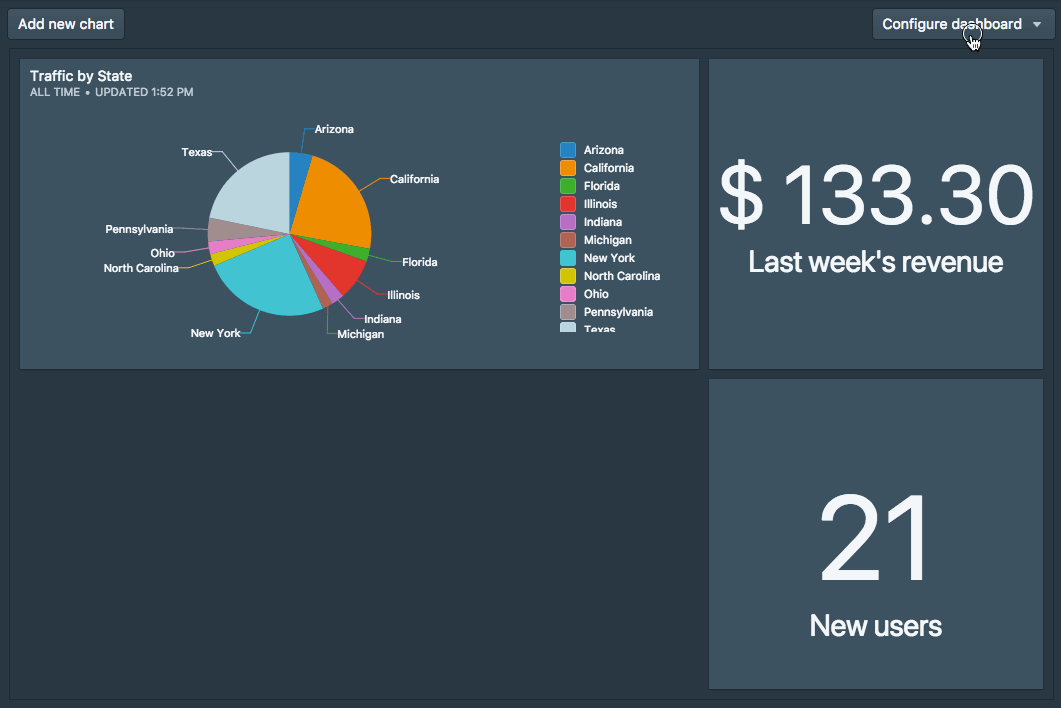Image resolution: width=1061 pixels, height=708 pixels.
Task: Click the gray Pennsylvania pie slice
Action: pos(230,229)
